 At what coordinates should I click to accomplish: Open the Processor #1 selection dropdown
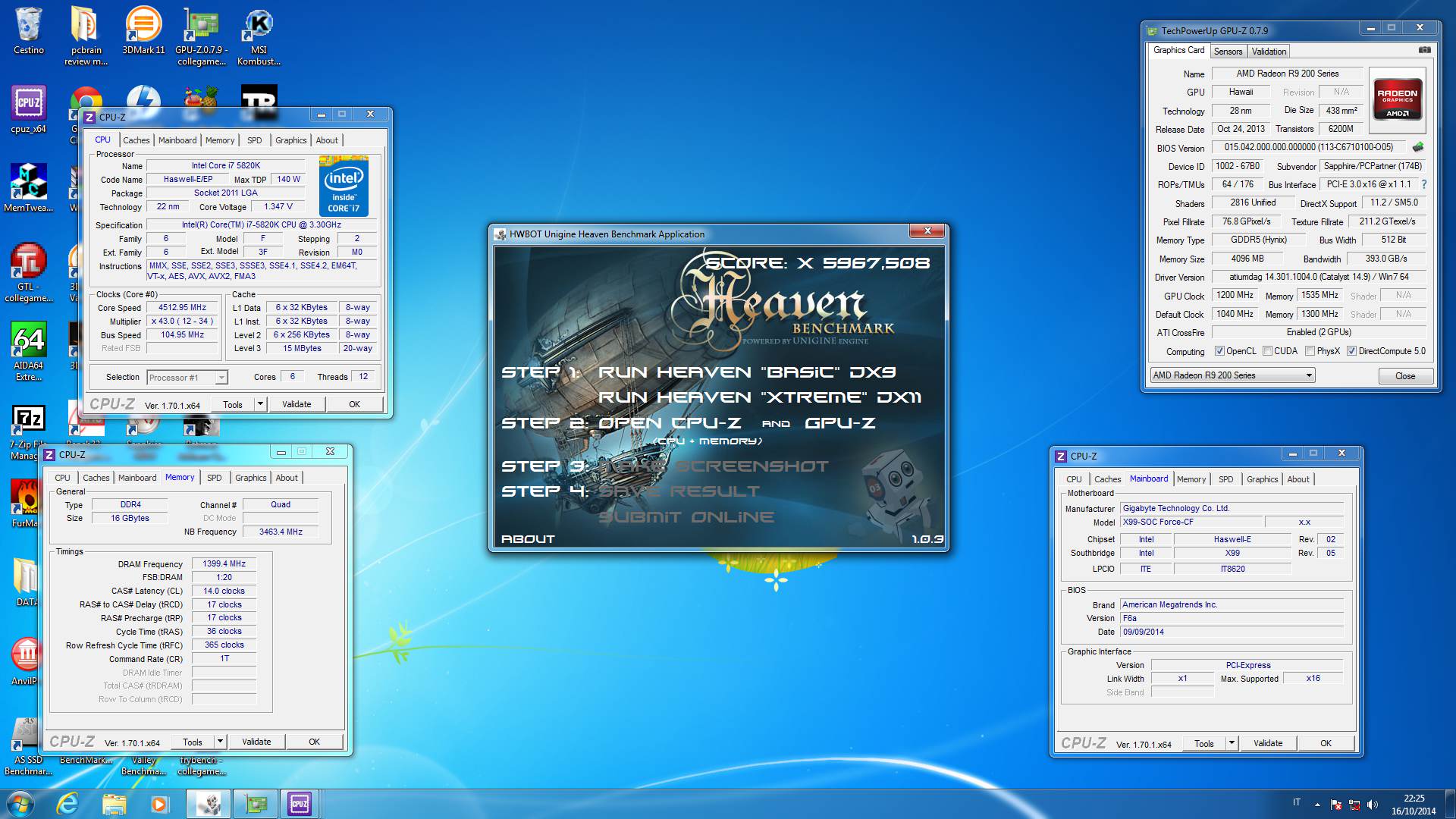click(x=187, y=378)
